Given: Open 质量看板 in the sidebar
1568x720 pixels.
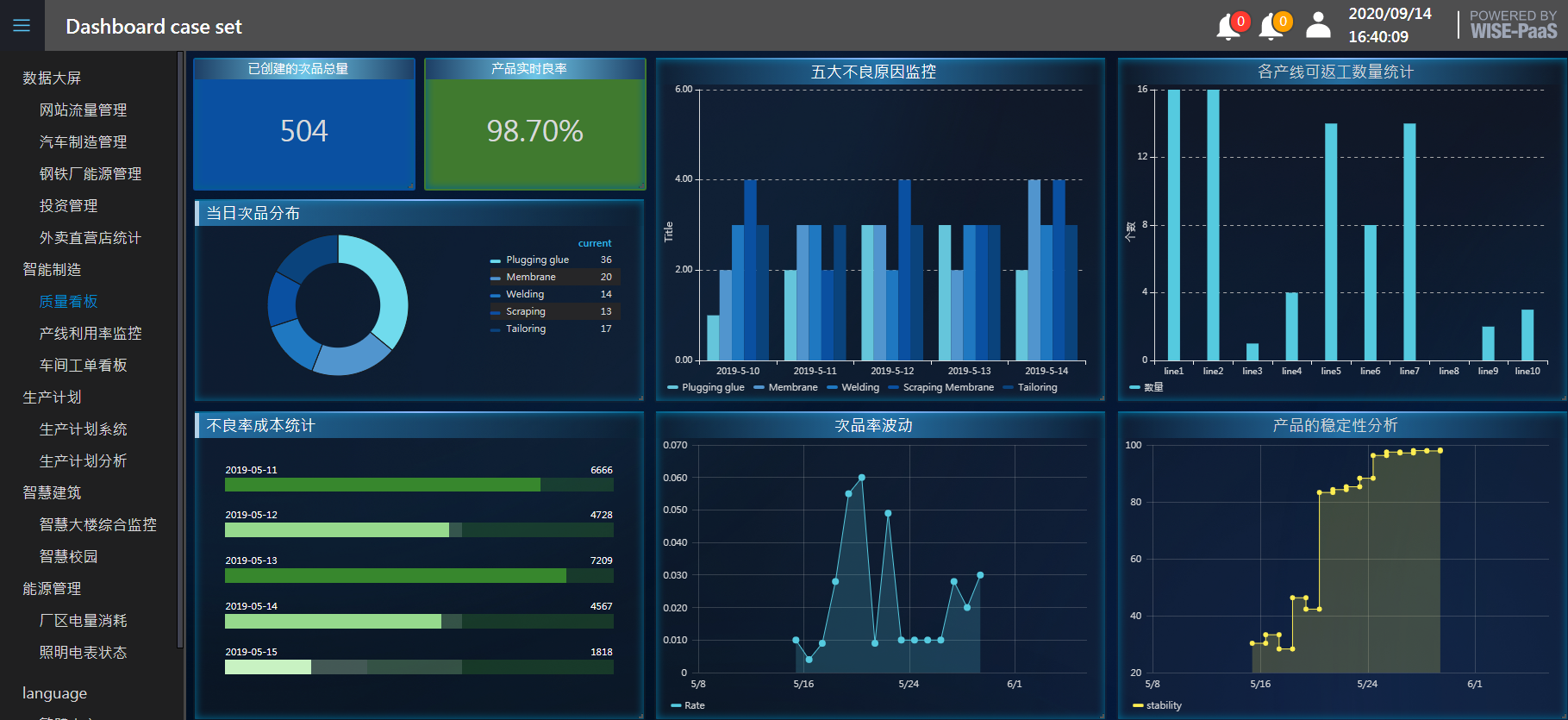Looking at the screenshot, I should point(69,301).
